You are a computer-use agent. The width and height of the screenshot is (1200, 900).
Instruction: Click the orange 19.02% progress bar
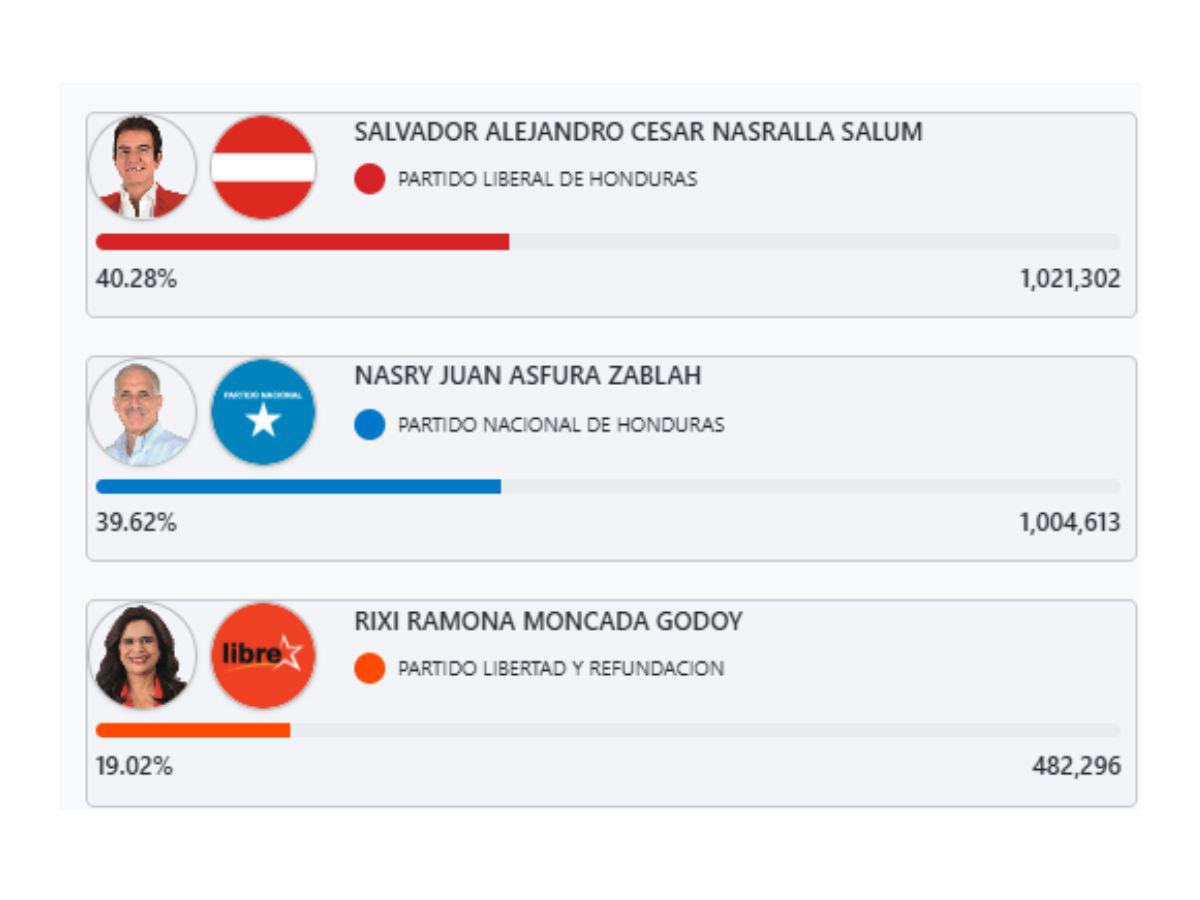193,730
